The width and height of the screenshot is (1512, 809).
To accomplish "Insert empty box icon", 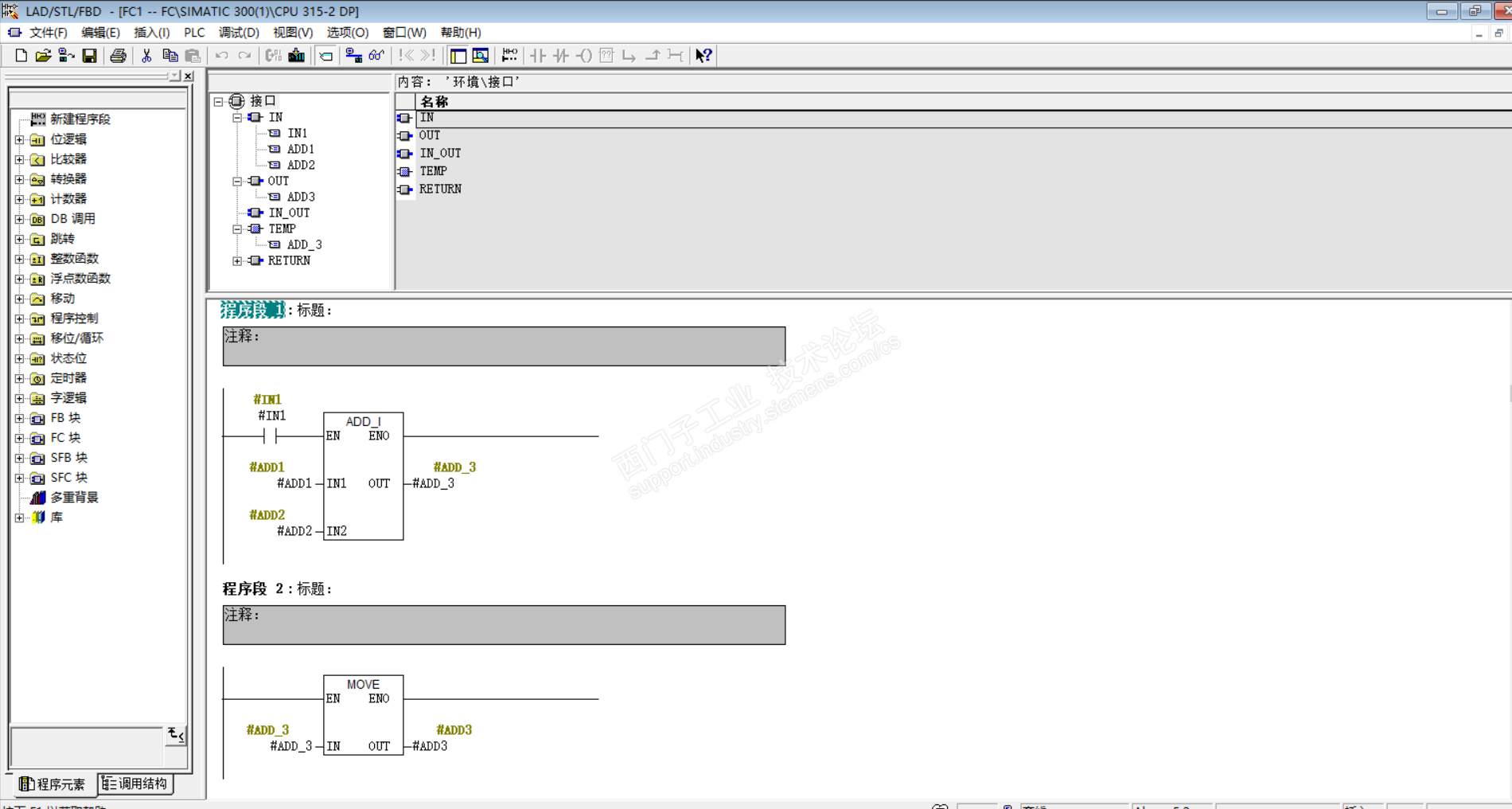I will [606, 55].
